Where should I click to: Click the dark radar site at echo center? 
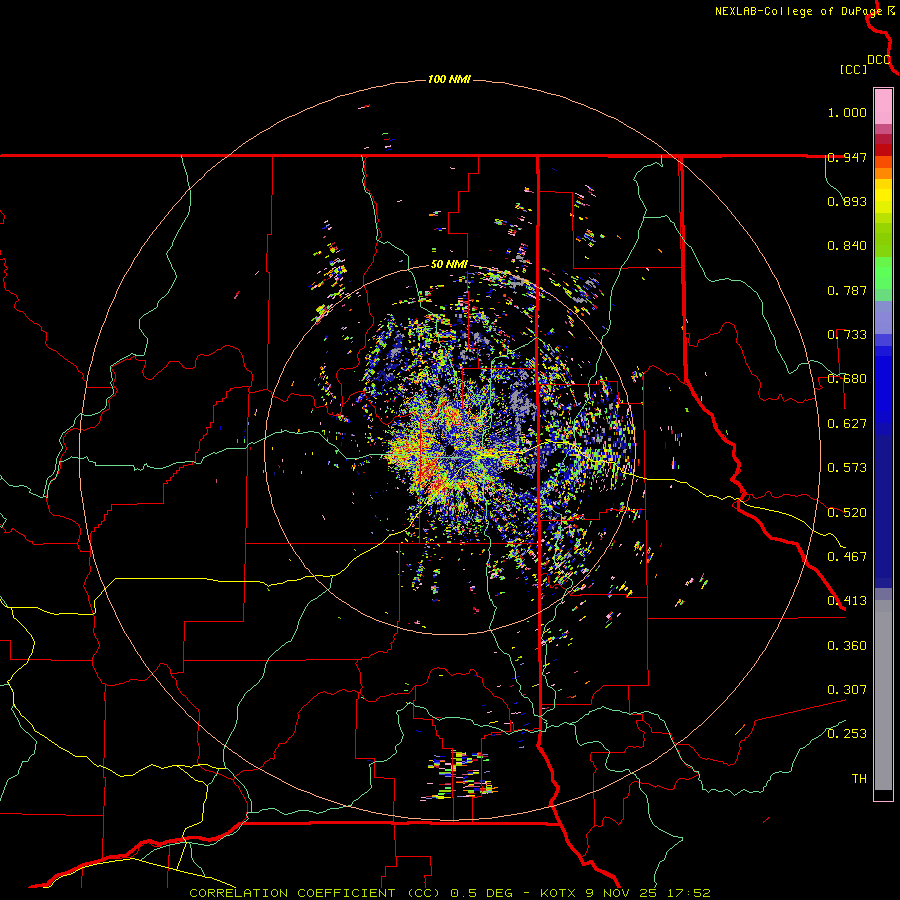[x=449, y=449]
